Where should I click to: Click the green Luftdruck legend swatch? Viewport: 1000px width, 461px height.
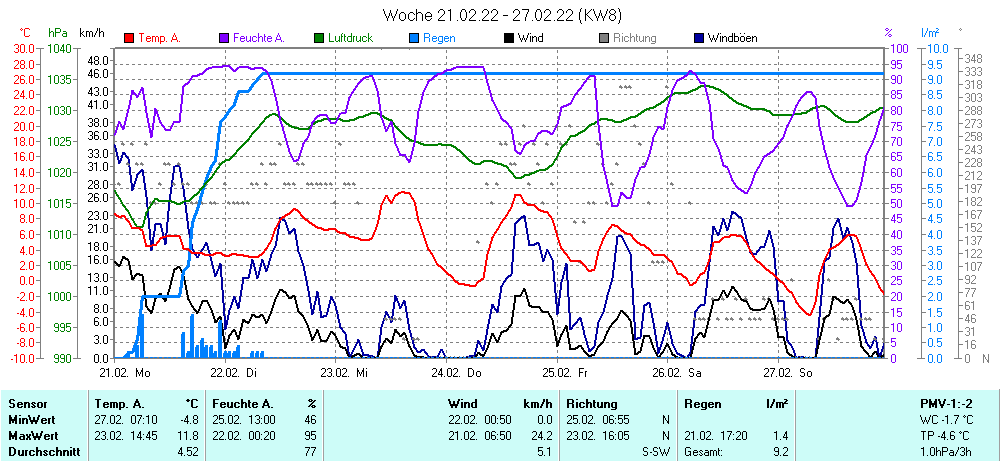click(319, 38)
